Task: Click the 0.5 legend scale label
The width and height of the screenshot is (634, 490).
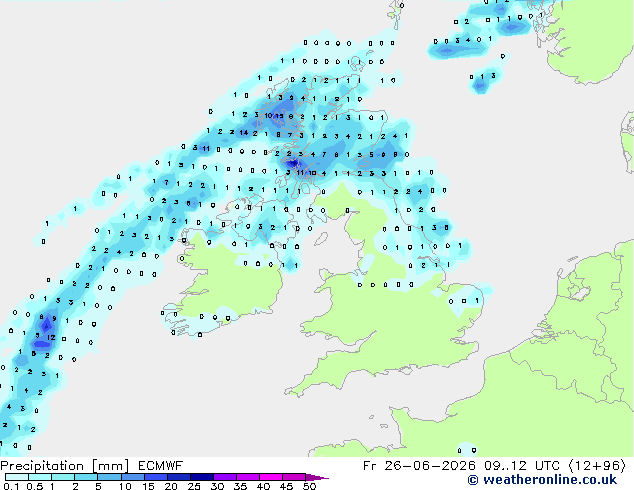Action: click(x=34, y=486)
